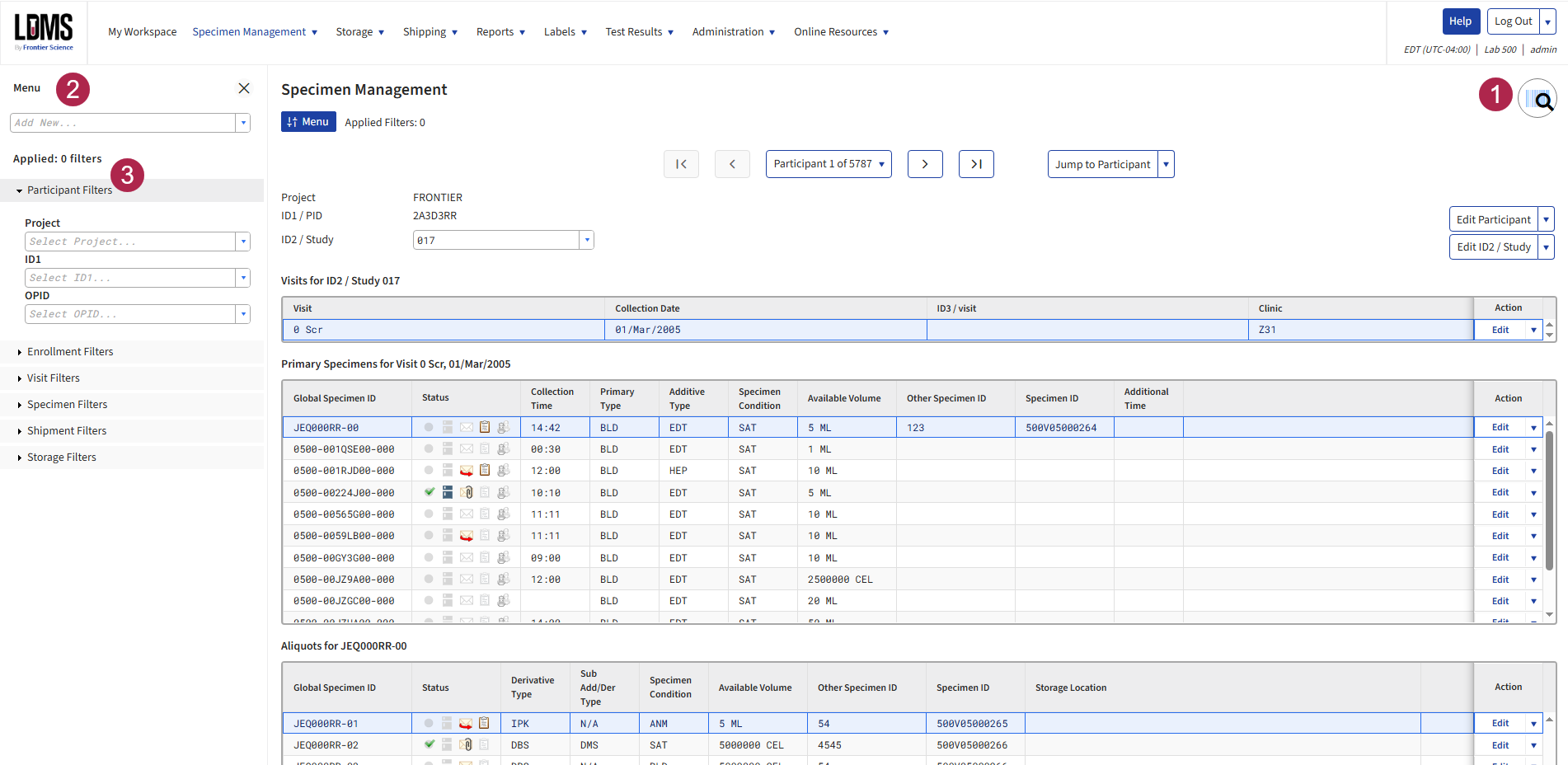Click shipped envelope icon for 0500-0059LB00-000
Image resolution: width=1568 pixels, height=765 pixels.
point(467,536)
